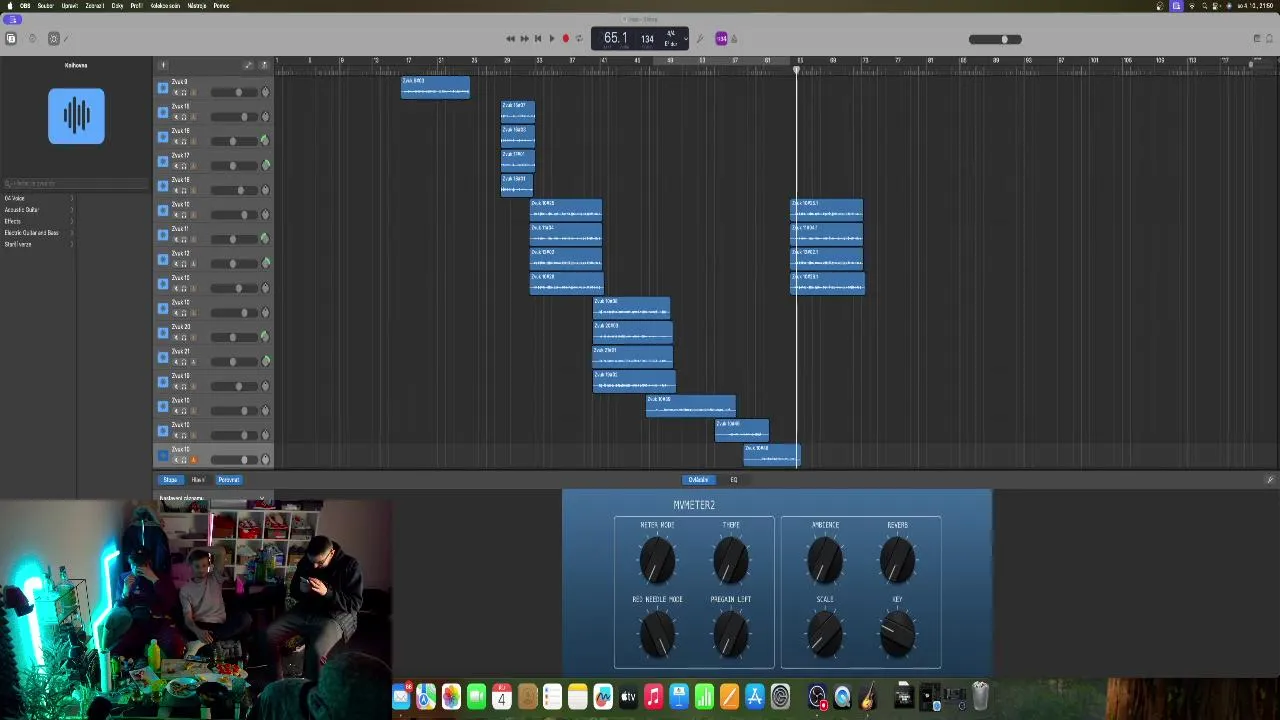Show automation from the track header button
This screenshot has width=1280, height=720.
pyautogui.click(x=249, y=65)
